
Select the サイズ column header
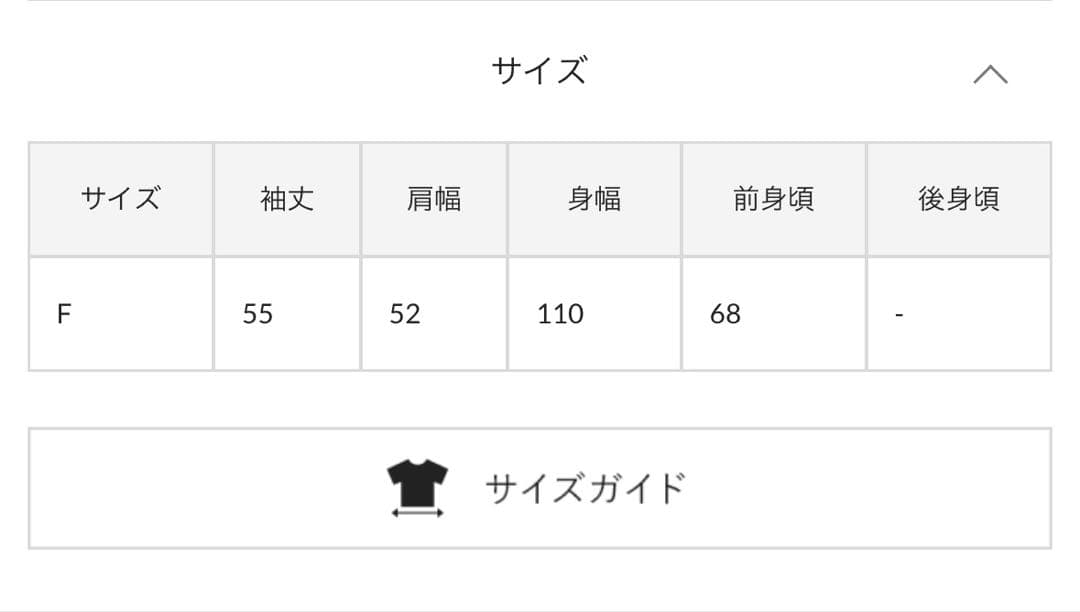(x=121, y=198)
